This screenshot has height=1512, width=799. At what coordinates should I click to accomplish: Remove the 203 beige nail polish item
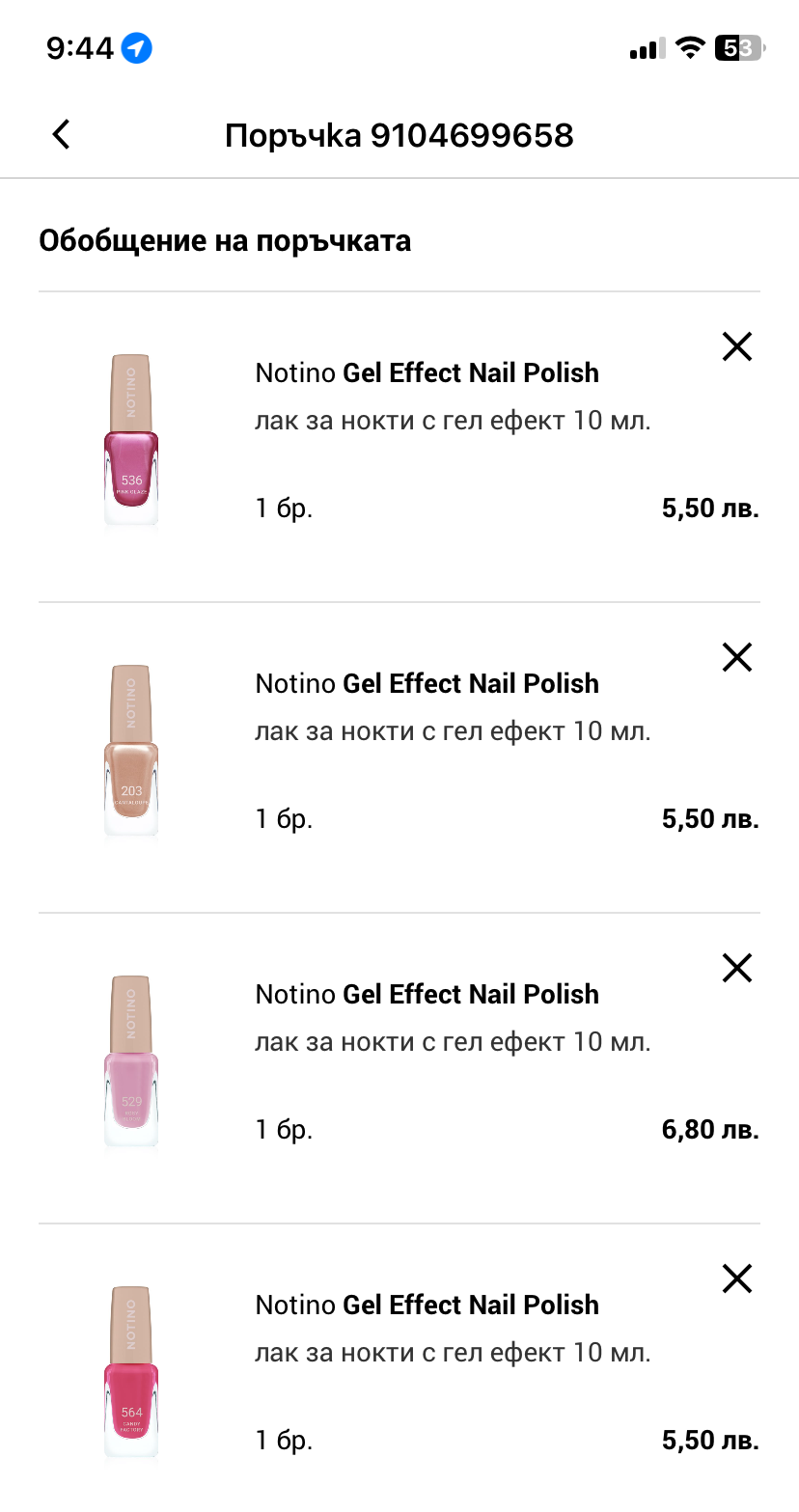point(736,657)
